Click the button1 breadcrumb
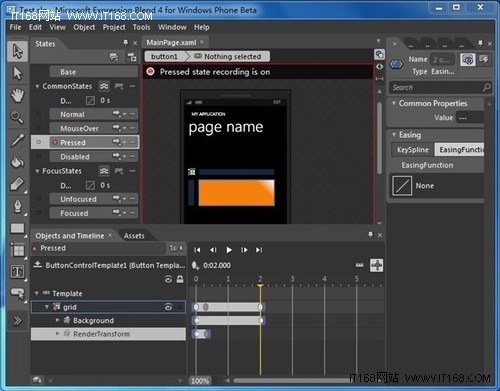 click(164, 56)
